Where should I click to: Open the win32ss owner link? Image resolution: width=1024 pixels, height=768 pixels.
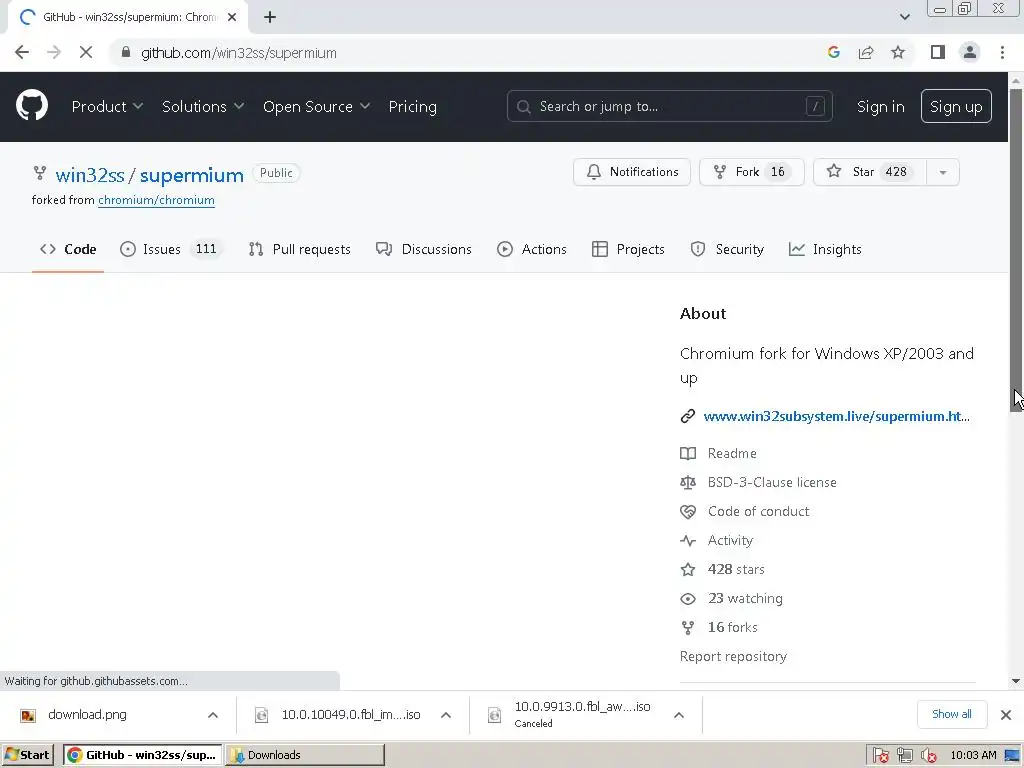coord(90,175)
